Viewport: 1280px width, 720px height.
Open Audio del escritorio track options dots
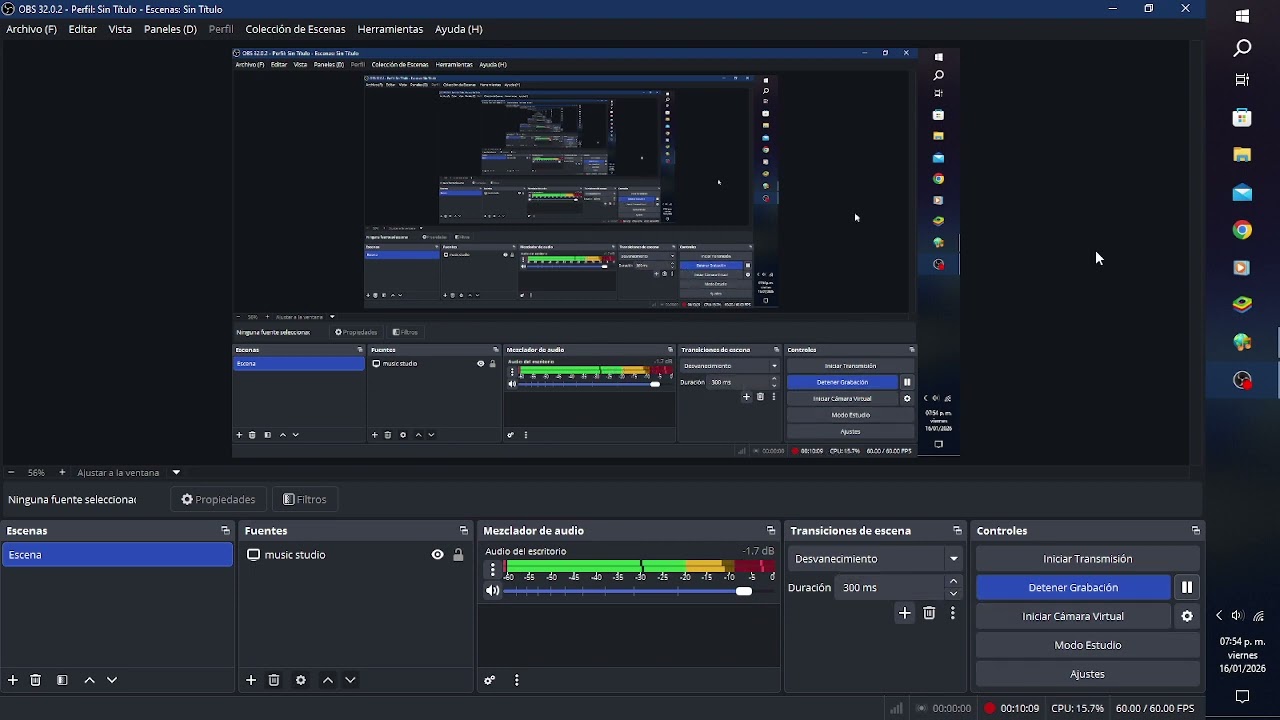pos(492,569)
